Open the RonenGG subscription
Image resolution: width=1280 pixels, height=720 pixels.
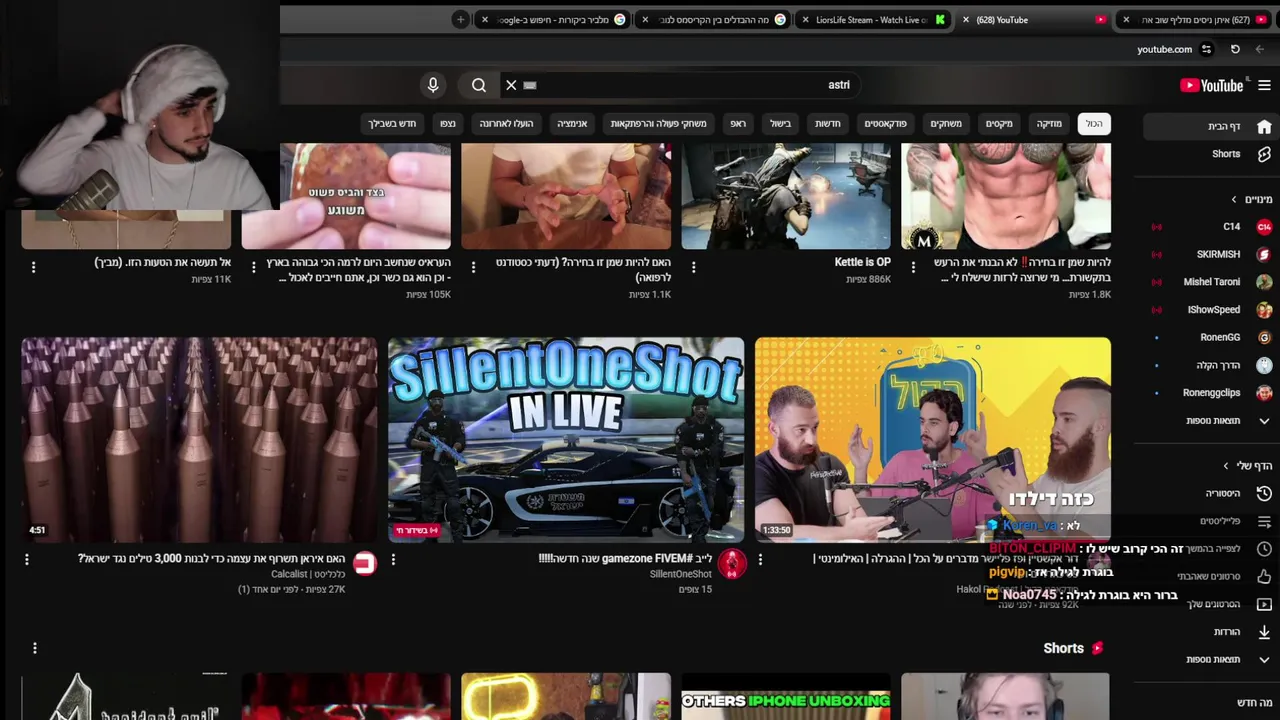coord(1207,338)
